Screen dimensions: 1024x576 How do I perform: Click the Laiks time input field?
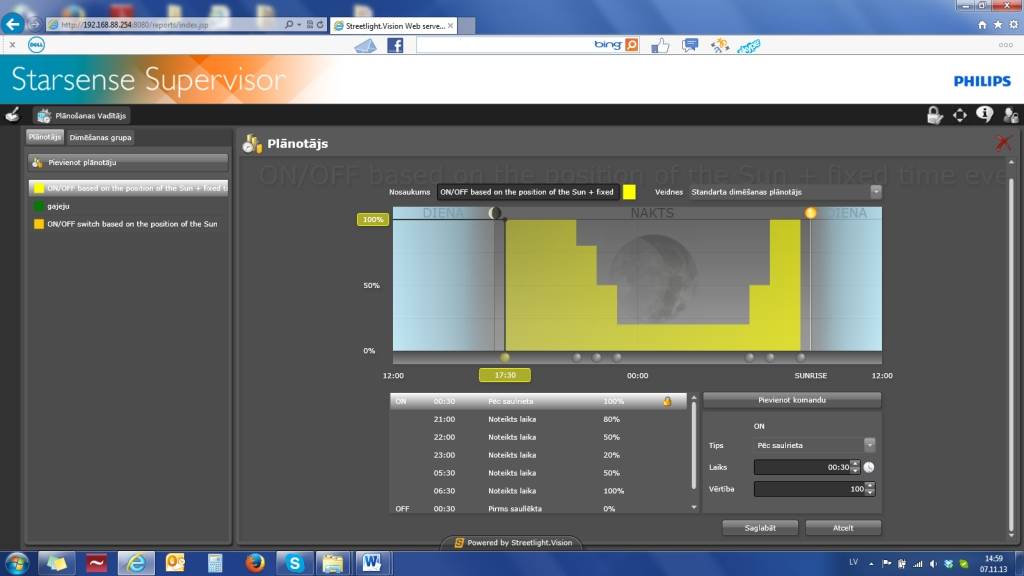pos(802,467)
